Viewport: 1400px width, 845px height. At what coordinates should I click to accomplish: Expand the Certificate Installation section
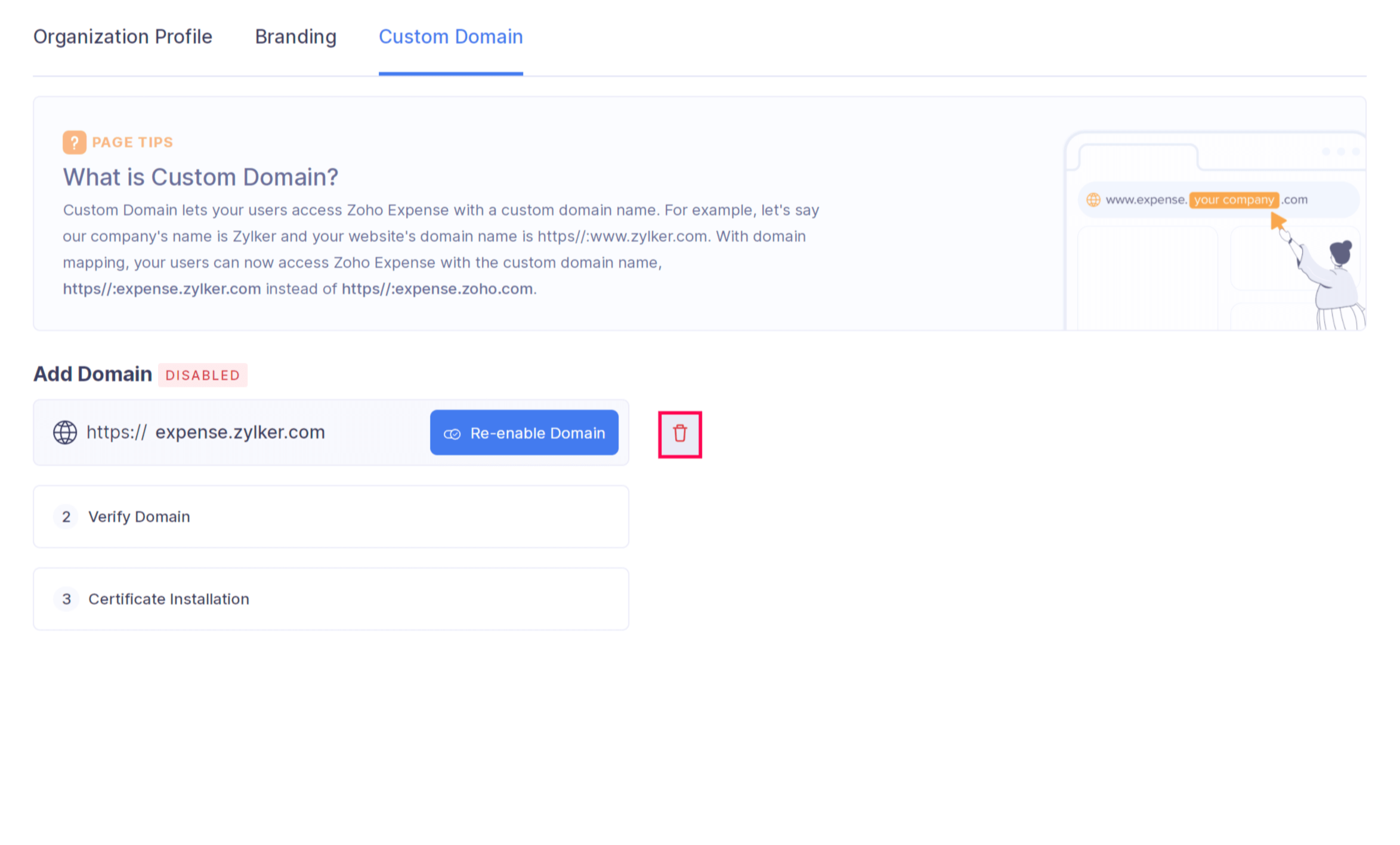pos(168,599)
